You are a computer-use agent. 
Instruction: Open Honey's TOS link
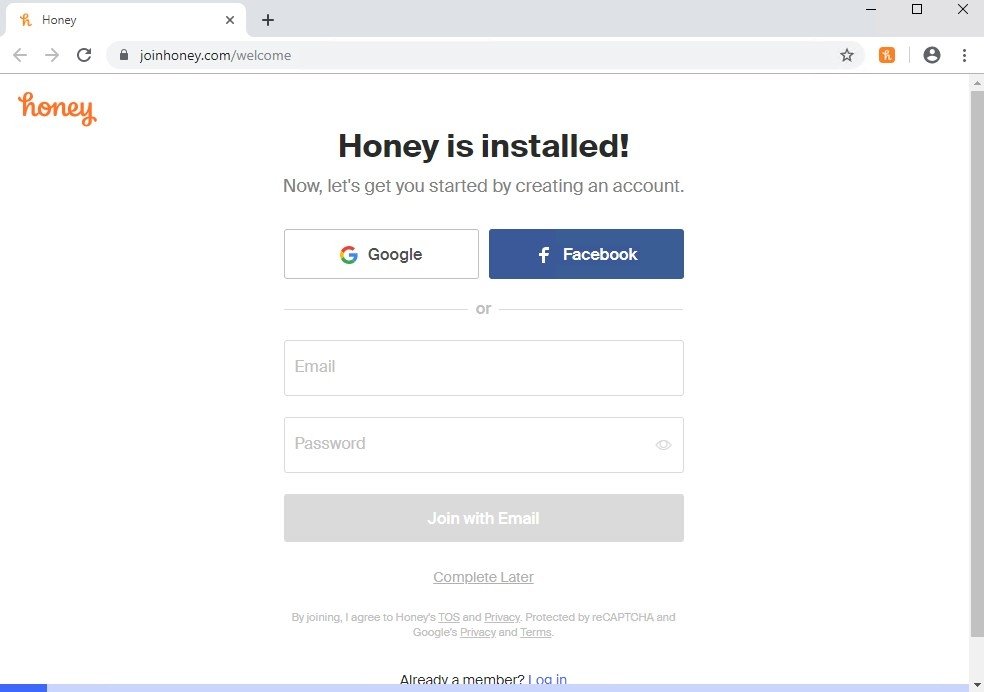(449, 617)
